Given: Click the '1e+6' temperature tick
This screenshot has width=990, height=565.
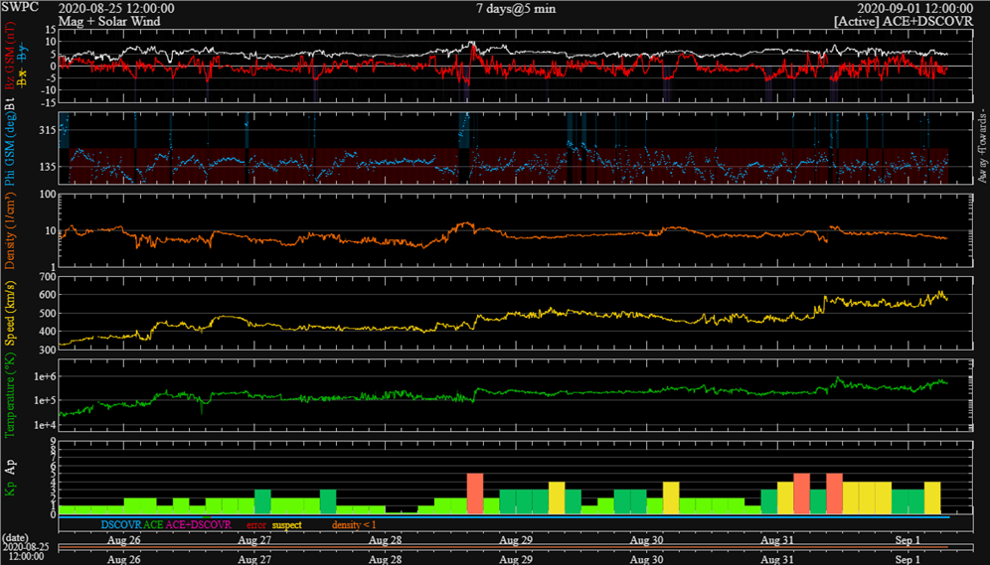Looking at the screenshot, I should (x=44, y=376).
